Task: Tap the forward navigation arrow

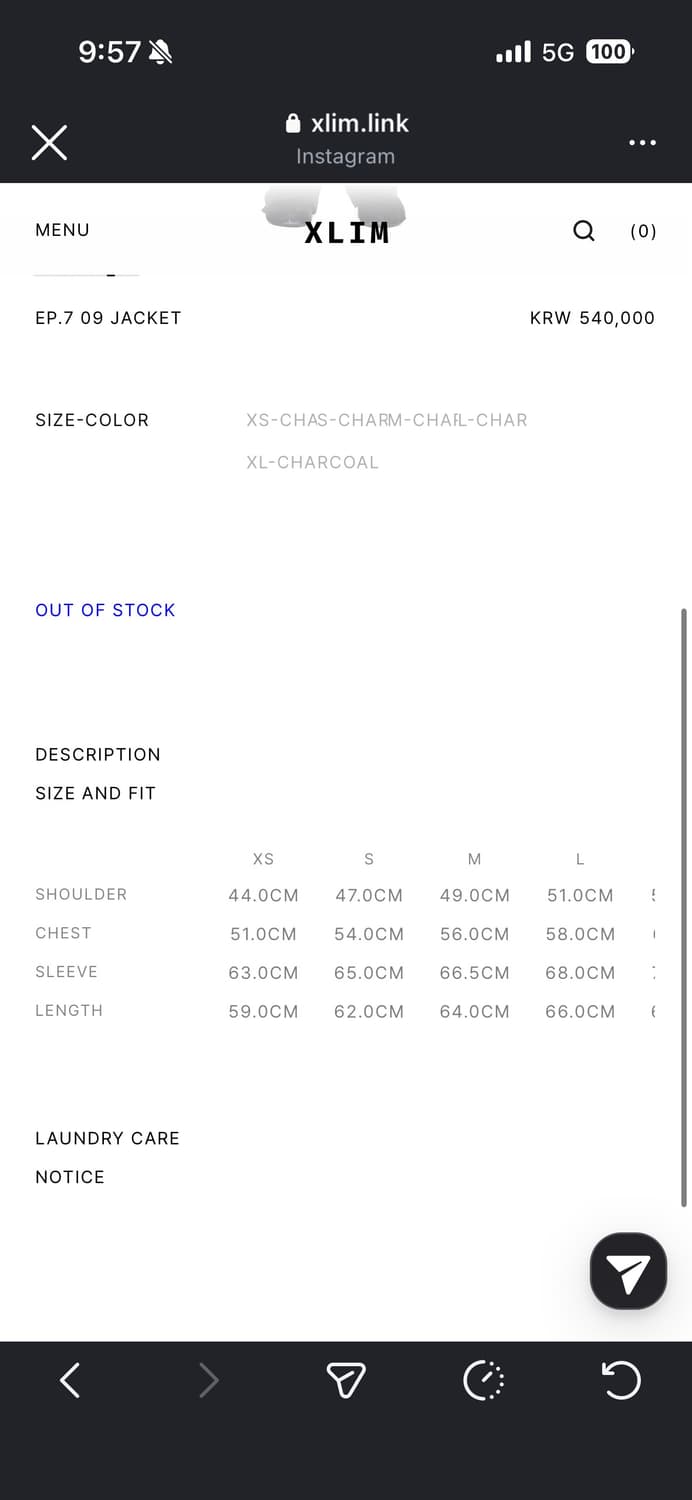Action: [208, 1381]
